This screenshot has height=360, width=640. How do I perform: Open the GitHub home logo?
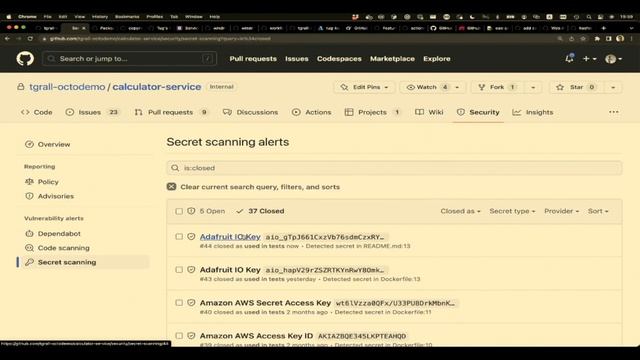pyautogui.click(x=25, y=59)
